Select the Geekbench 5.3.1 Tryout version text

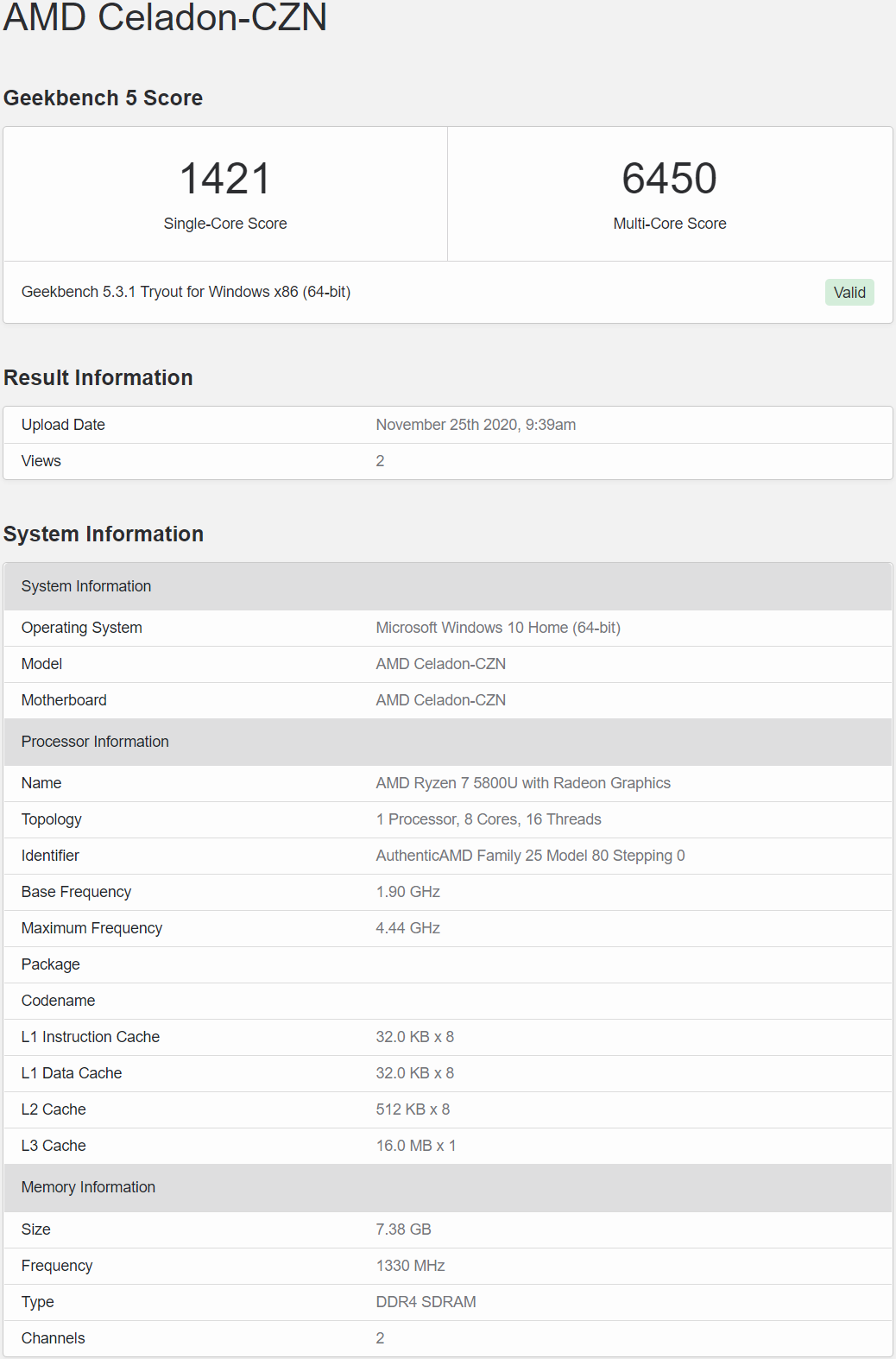coord(186,292)
